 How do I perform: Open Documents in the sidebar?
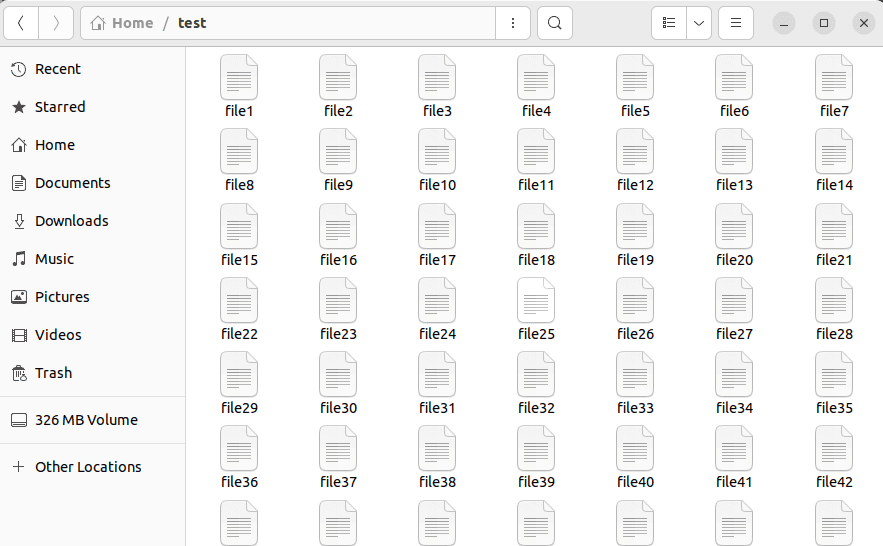(92, 183)
